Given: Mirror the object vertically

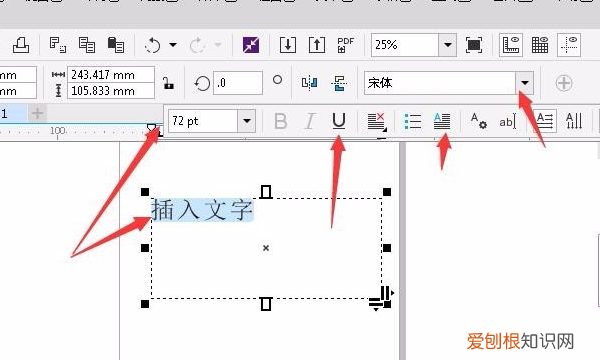Looking at the screenshot, I should [x=339, y=83].
